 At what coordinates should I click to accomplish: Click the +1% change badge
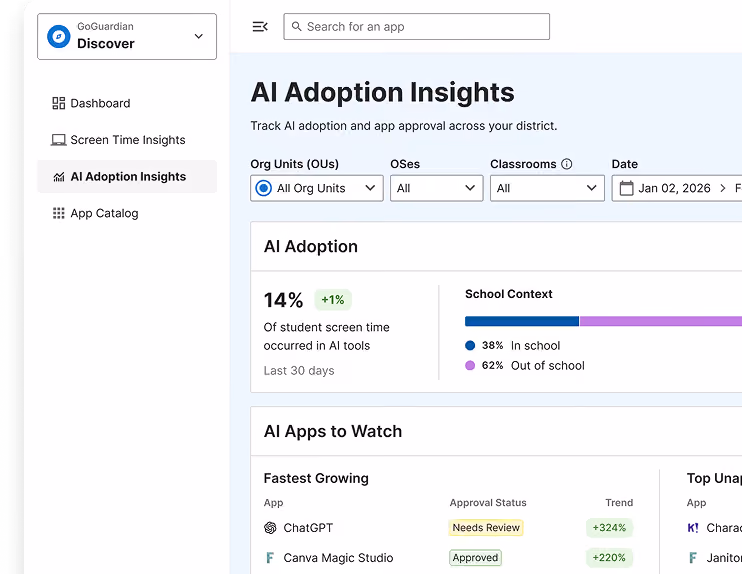(333, 300)
